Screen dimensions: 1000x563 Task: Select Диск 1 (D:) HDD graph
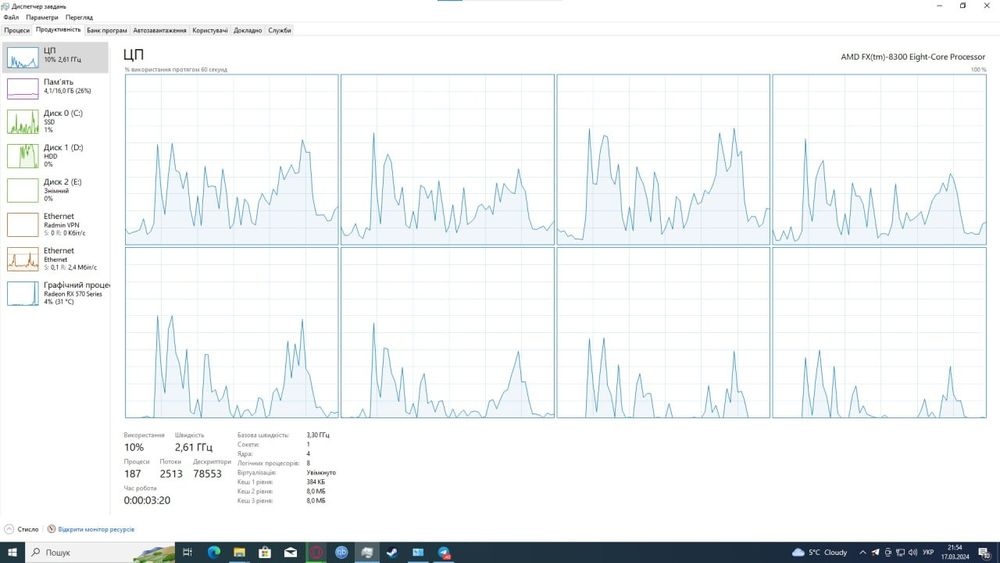[55, 156]
